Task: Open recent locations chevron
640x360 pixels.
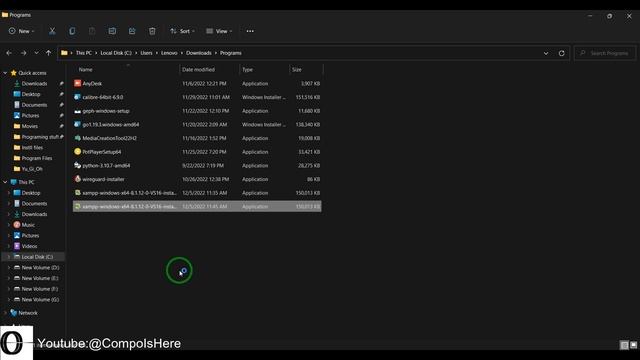Action: tap(36, 53)
